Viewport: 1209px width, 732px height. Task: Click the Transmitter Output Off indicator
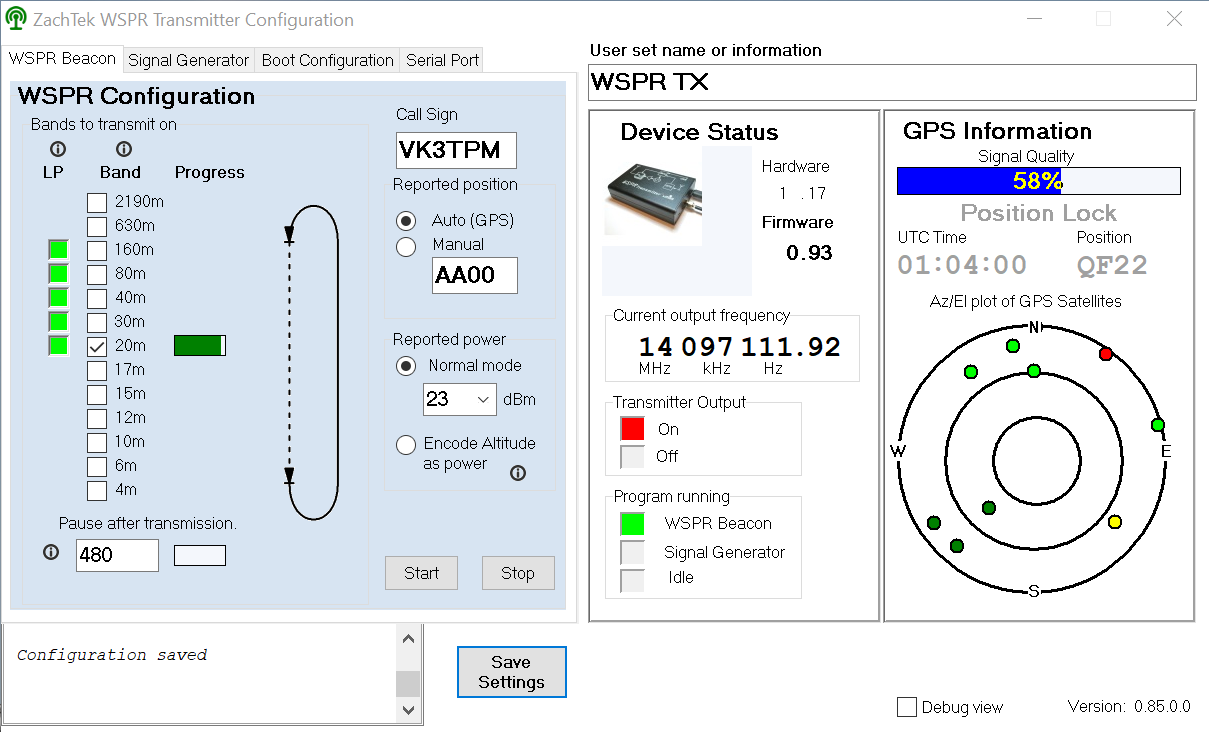tap(632, 456)
